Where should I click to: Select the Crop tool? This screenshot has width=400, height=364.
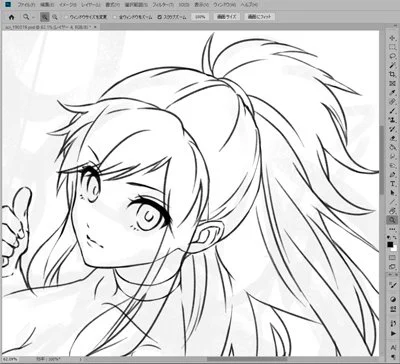click(x=393, y=75)
